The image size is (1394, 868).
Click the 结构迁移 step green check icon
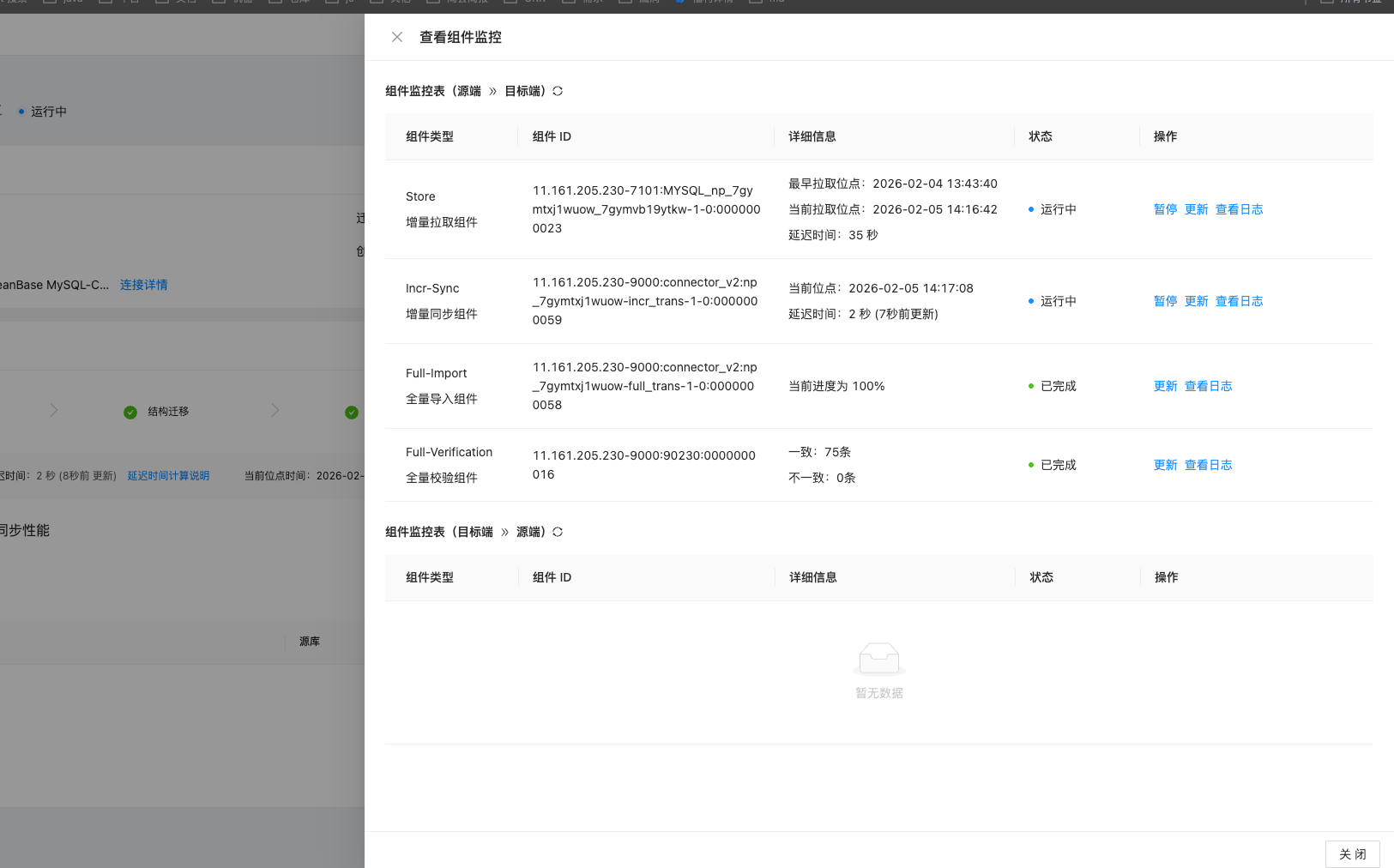[130, 413]
